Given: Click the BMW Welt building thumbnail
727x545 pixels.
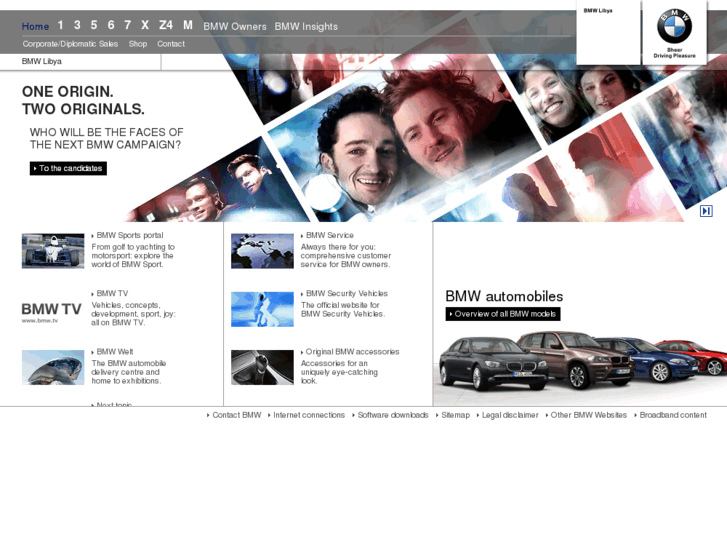Looking at the screenshot, I should (x=53, y=367).
